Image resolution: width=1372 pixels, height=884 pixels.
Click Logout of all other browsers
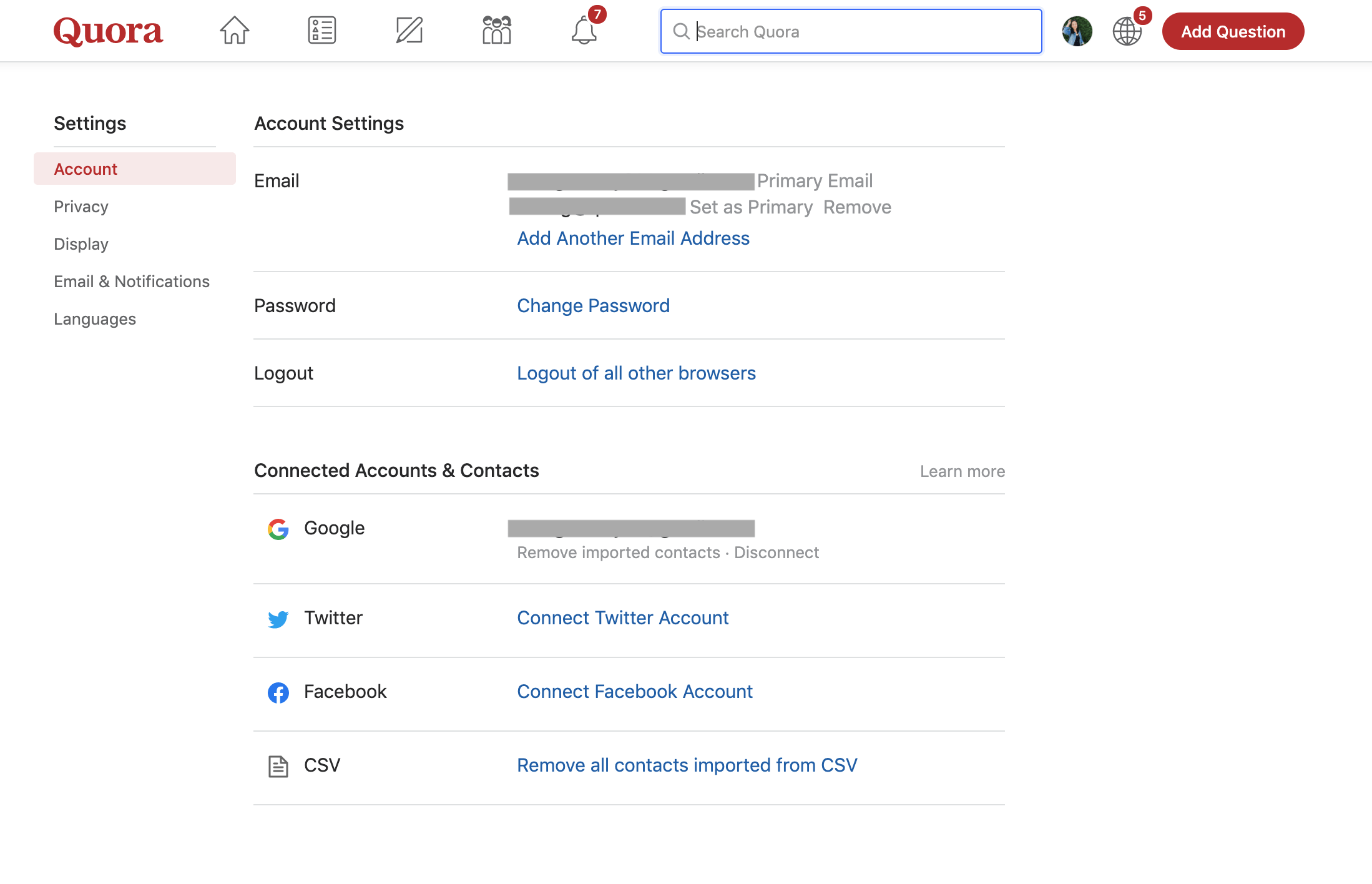pyautogui.click(x=636, y=373)
